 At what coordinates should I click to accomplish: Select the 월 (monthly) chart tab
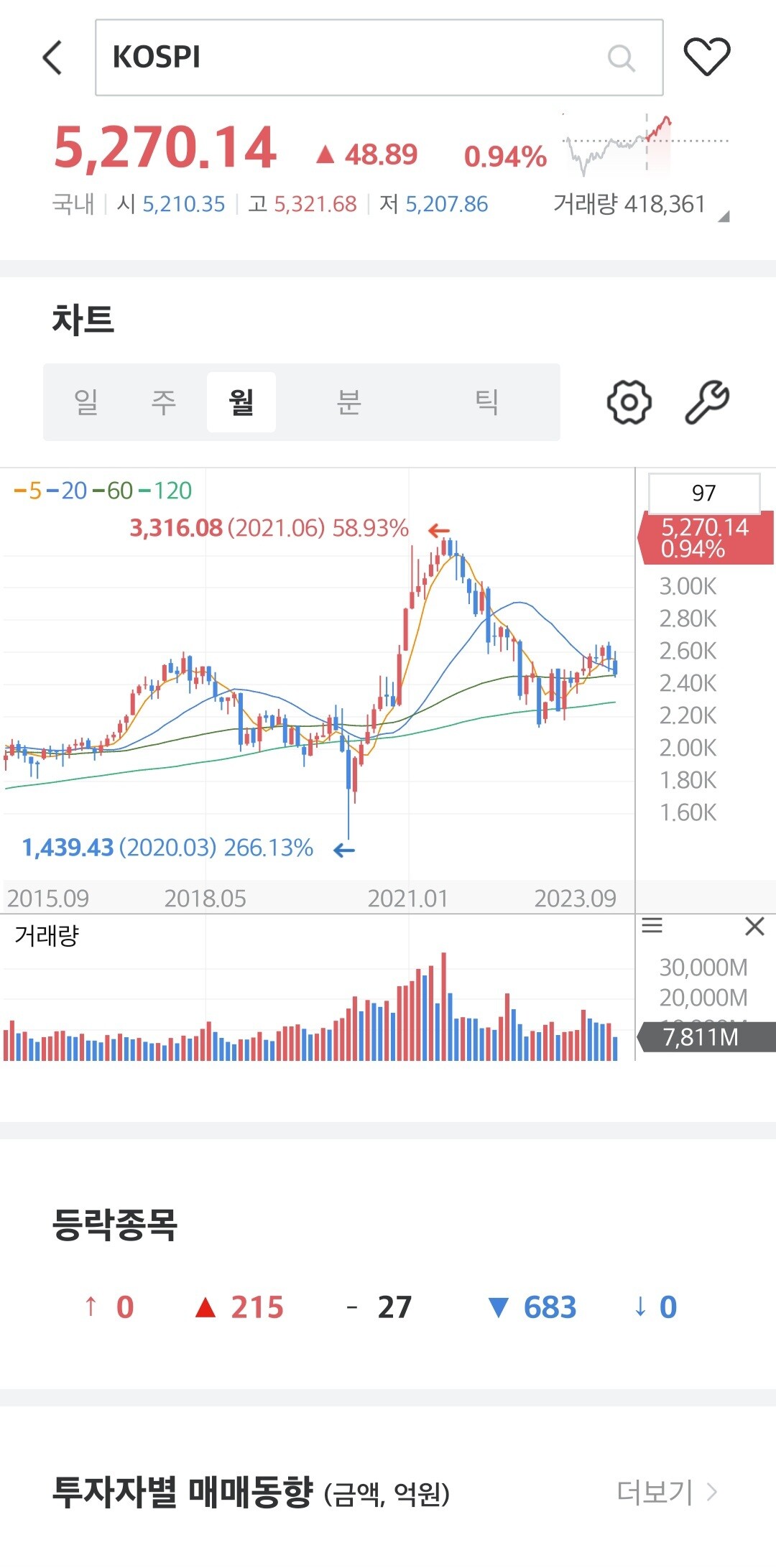[x=241, y=402]
